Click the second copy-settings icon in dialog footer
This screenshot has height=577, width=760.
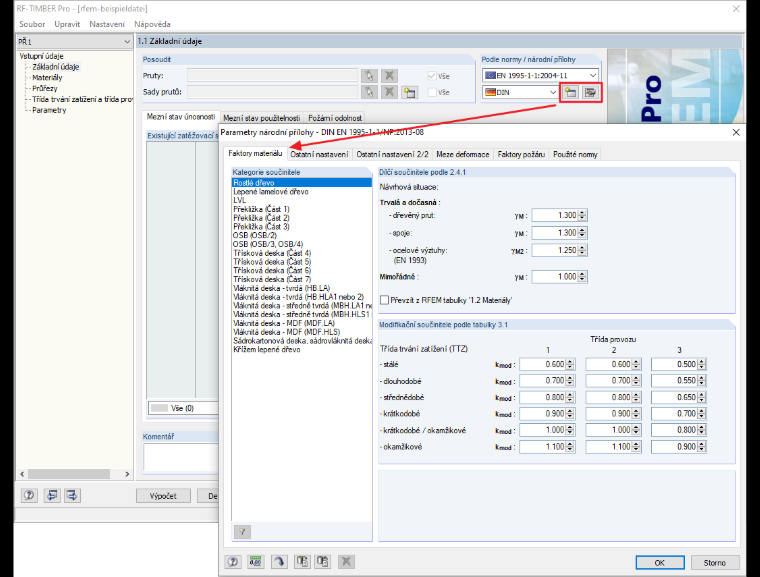click(x=322, y=561)
